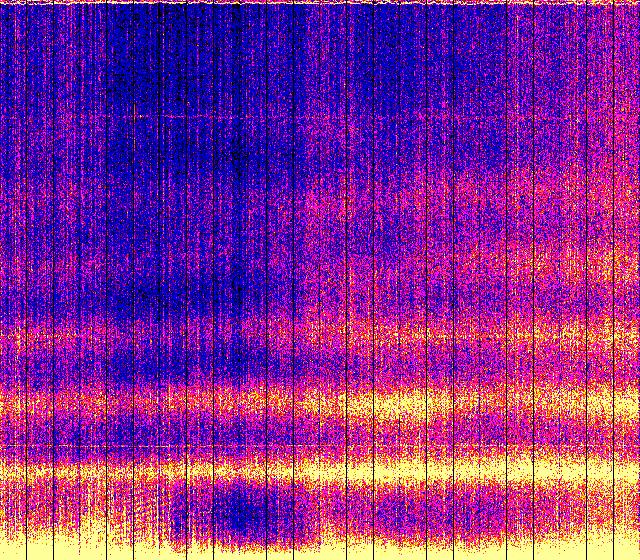This screenshot has height=560, width=640.
Task: Click the thick yellow band above the bottom blob
Action: (330, 468)
